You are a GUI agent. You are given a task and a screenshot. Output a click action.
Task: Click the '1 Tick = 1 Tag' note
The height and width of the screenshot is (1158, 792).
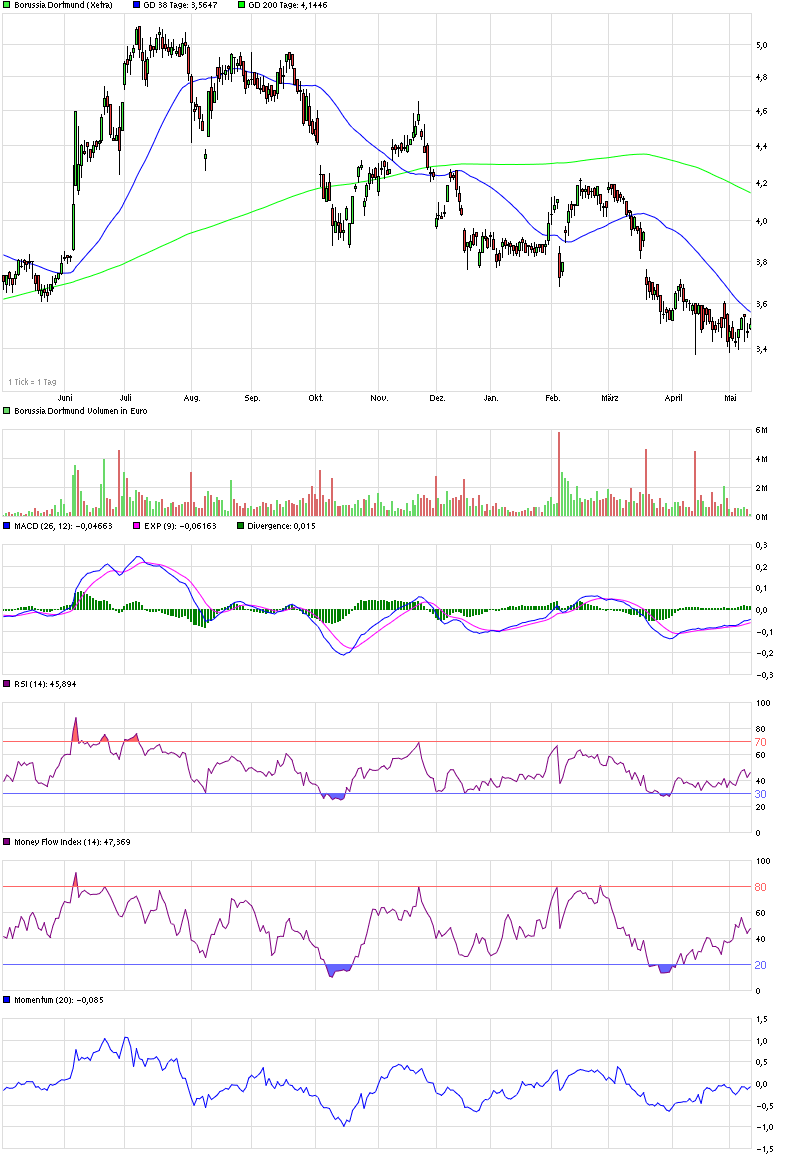(x=33, y=382)
